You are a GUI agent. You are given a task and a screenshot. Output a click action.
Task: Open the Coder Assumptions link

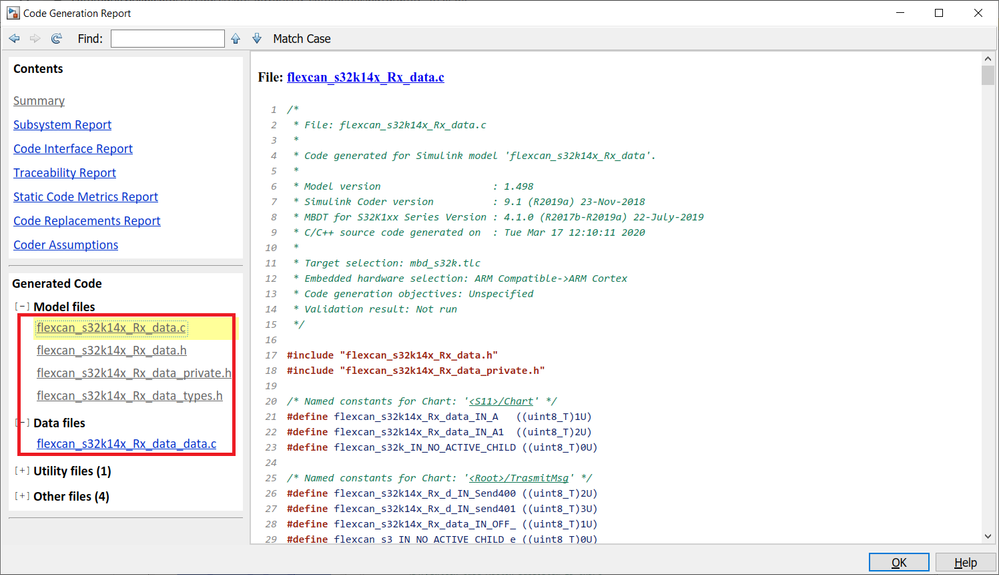pos(66,245)
